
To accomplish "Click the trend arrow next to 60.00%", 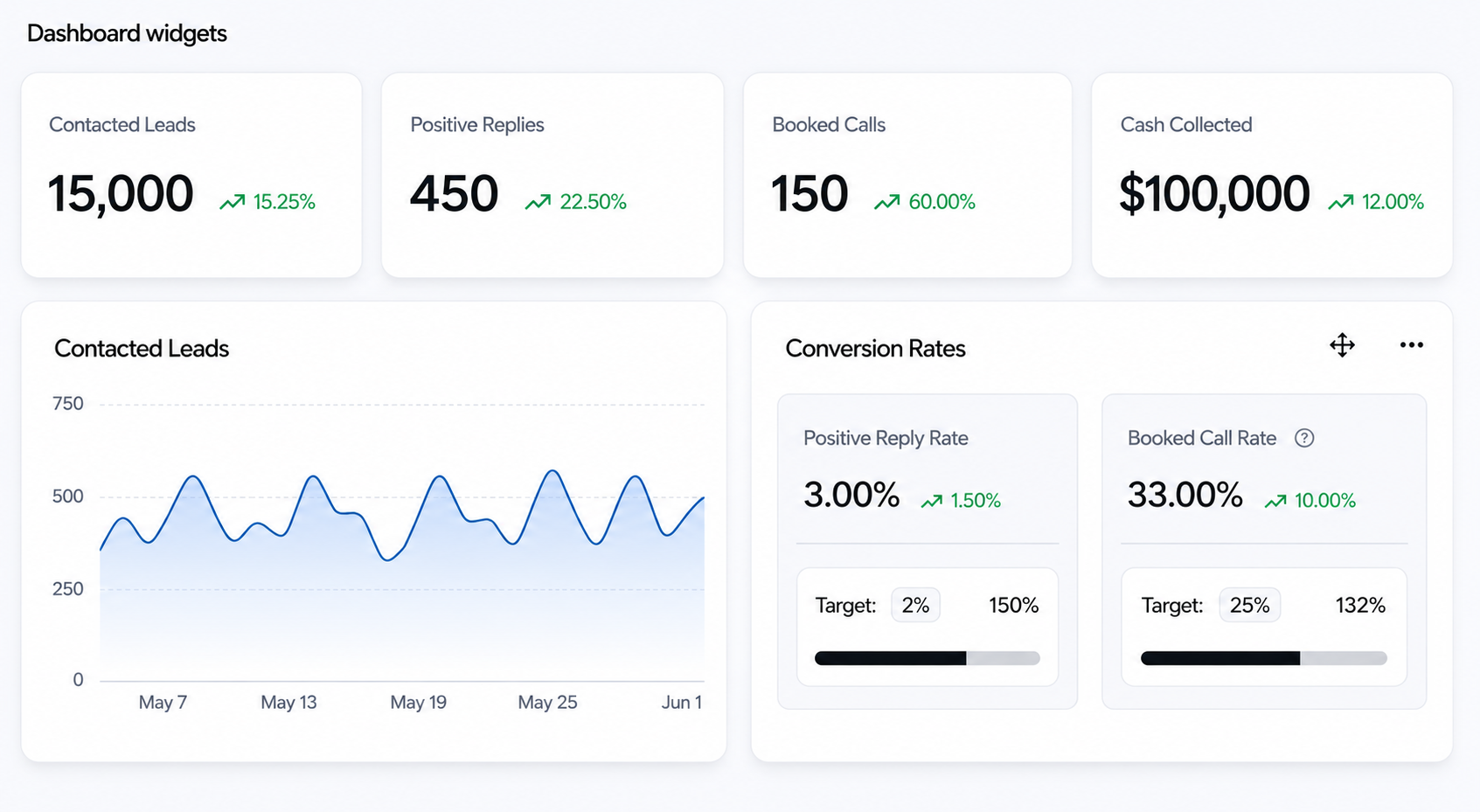I will click(x=886, y=203).
